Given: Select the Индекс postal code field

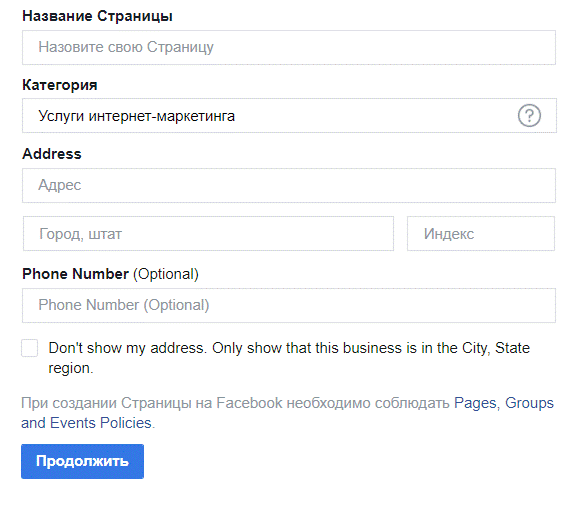Looking at the screenshot, I should tap(481, 234).
